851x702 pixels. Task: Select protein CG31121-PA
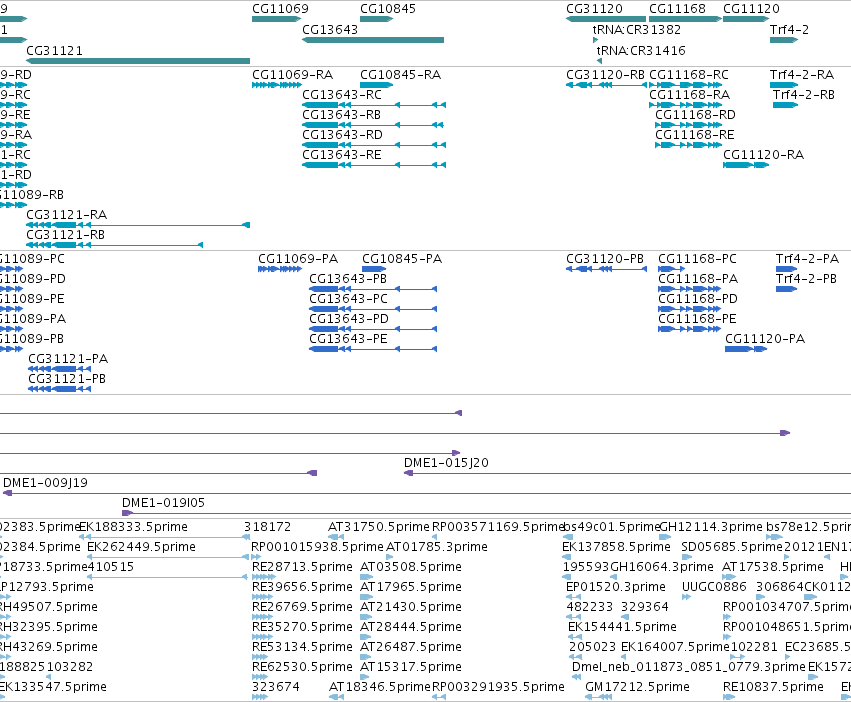pyautogui.click(x=68, y=359)
